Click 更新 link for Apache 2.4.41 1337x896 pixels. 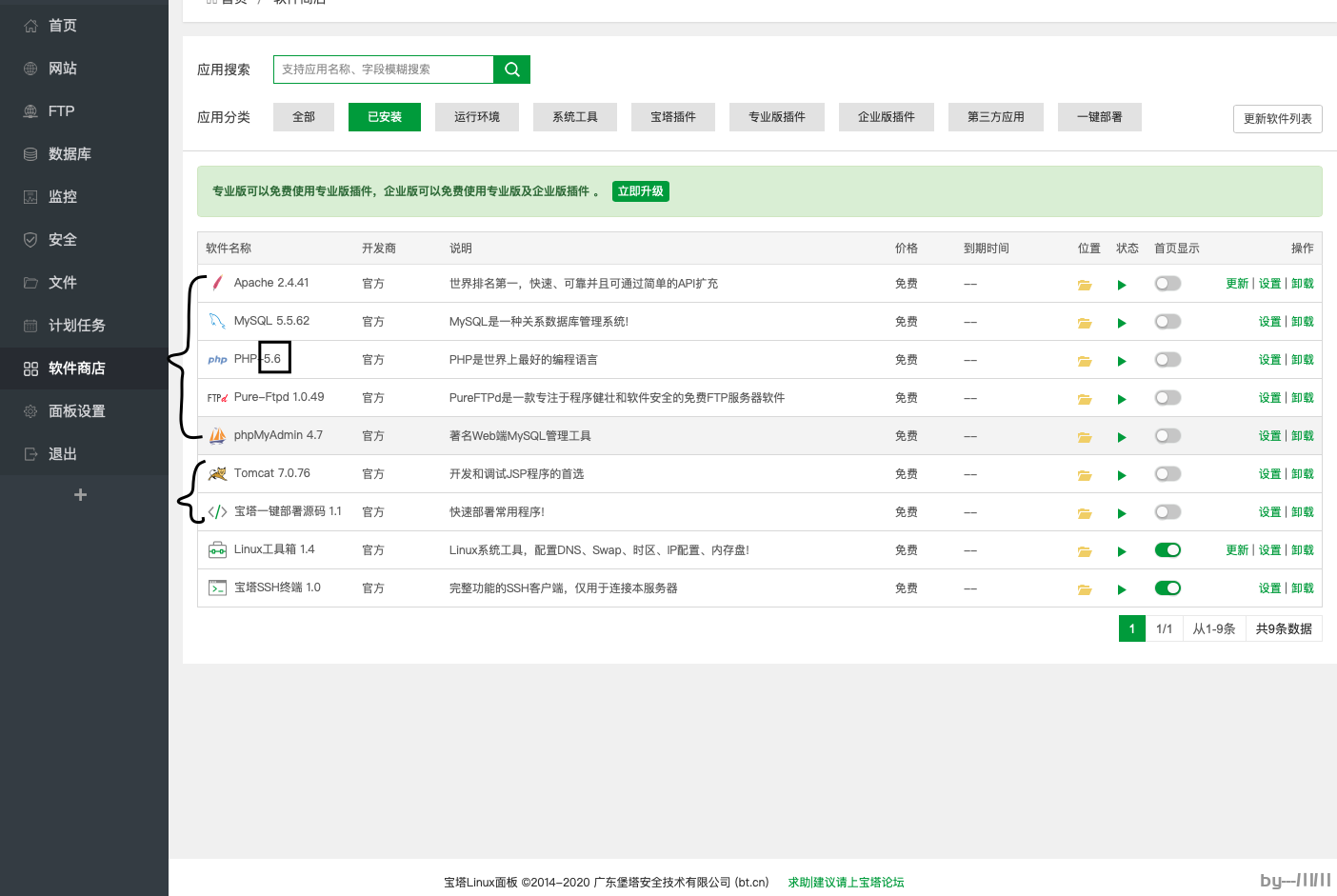click(x=1237, y=284)
